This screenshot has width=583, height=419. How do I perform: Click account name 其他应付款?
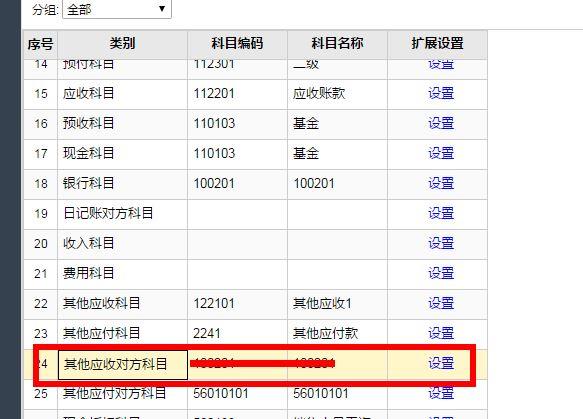point(325,333)
